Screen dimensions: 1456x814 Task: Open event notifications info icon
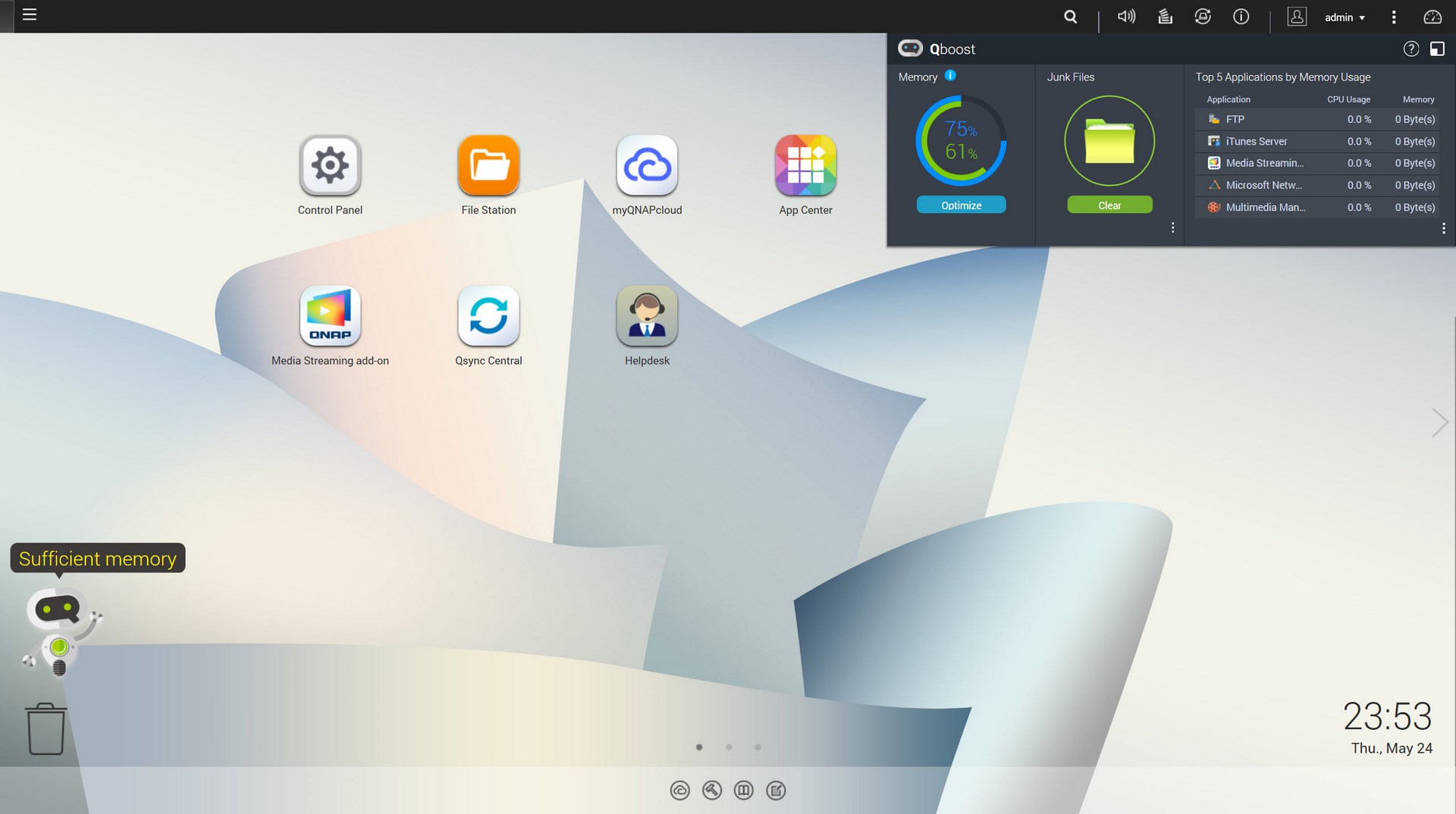tap(1241, 17)
